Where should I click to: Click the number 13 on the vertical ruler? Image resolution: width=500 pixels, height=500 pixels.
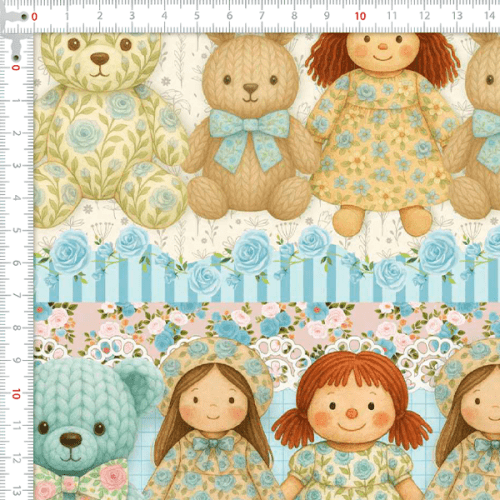(16, 491)
